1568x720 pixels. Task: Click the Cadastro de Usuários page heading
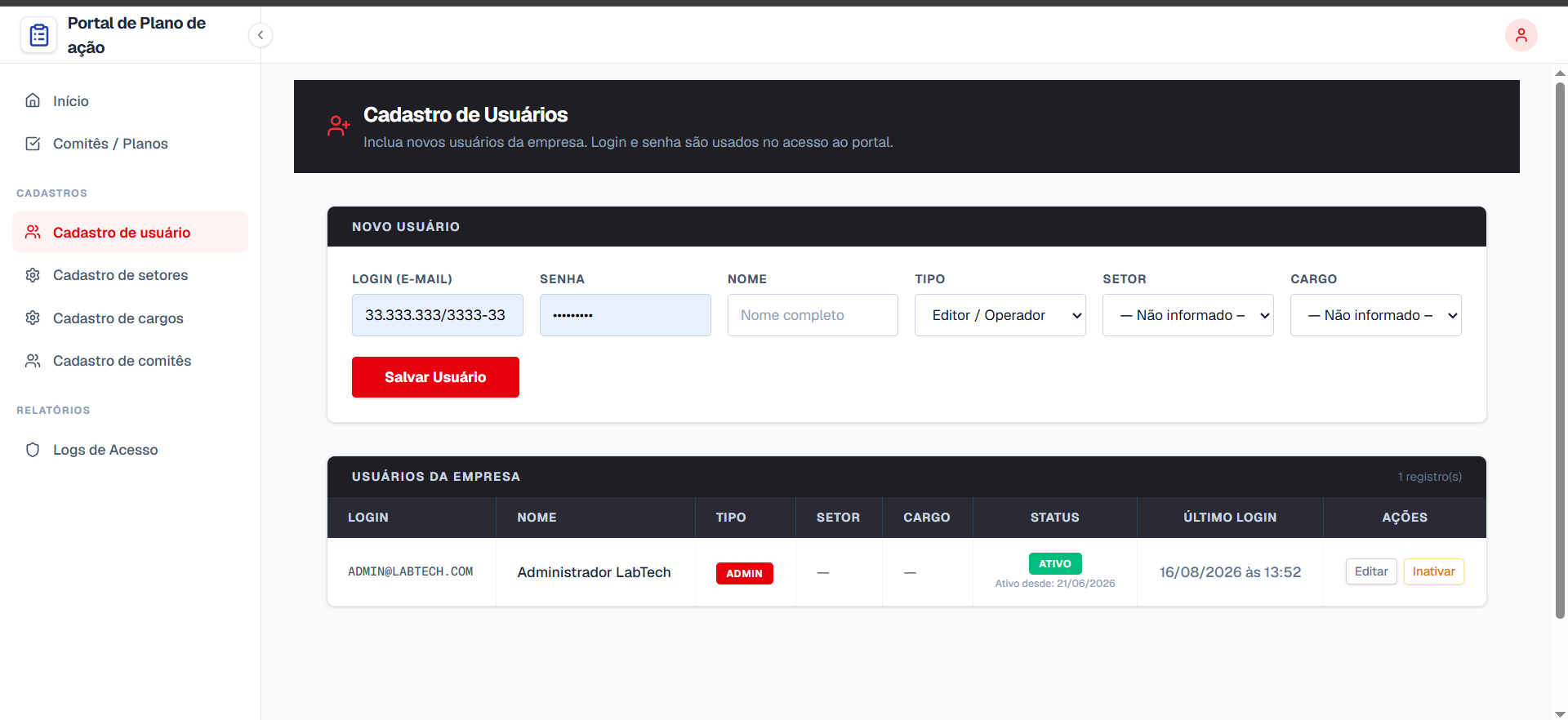coord(465,114)
